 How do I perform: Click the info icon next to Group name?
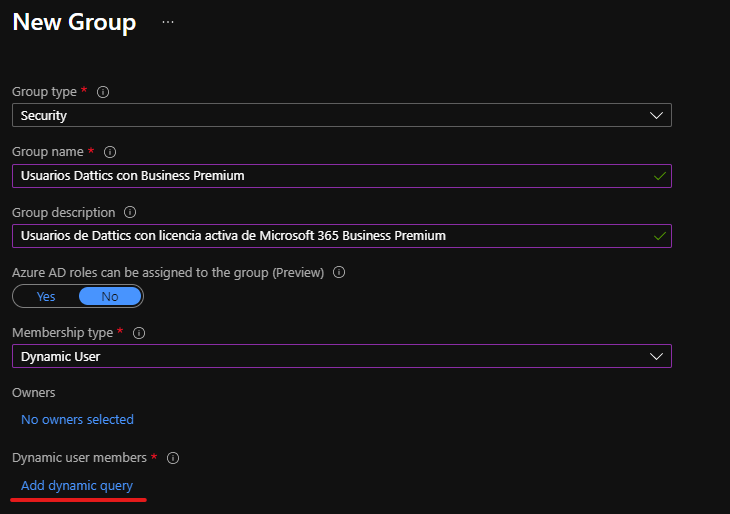coord(110,152)
